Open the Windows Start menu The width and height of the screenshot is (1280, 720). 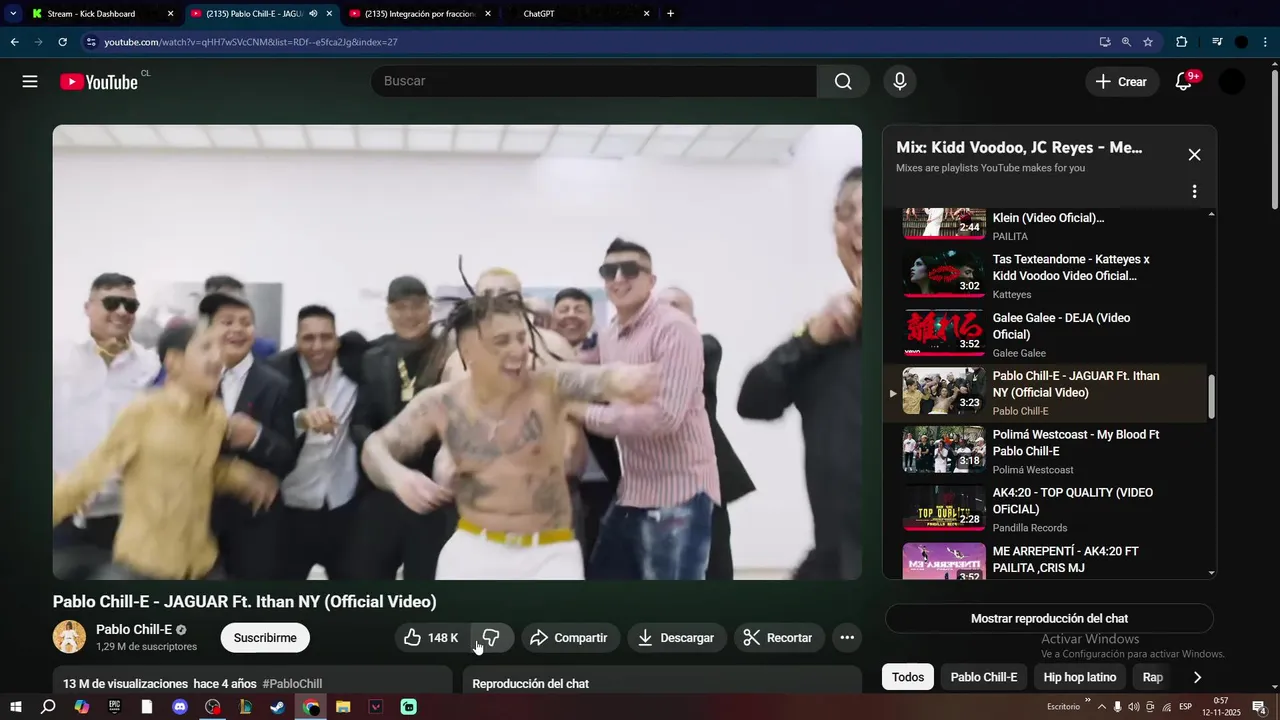pyautogui.click(x=15, y=707)
